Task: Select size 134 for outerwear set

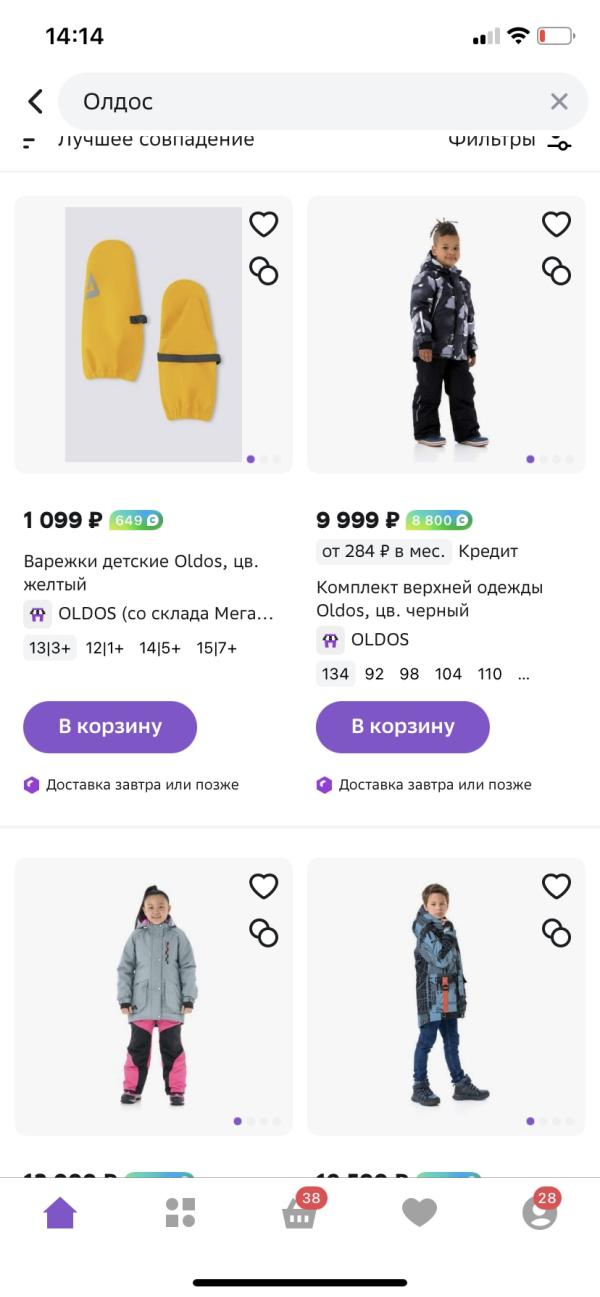Action: point(335,673)
